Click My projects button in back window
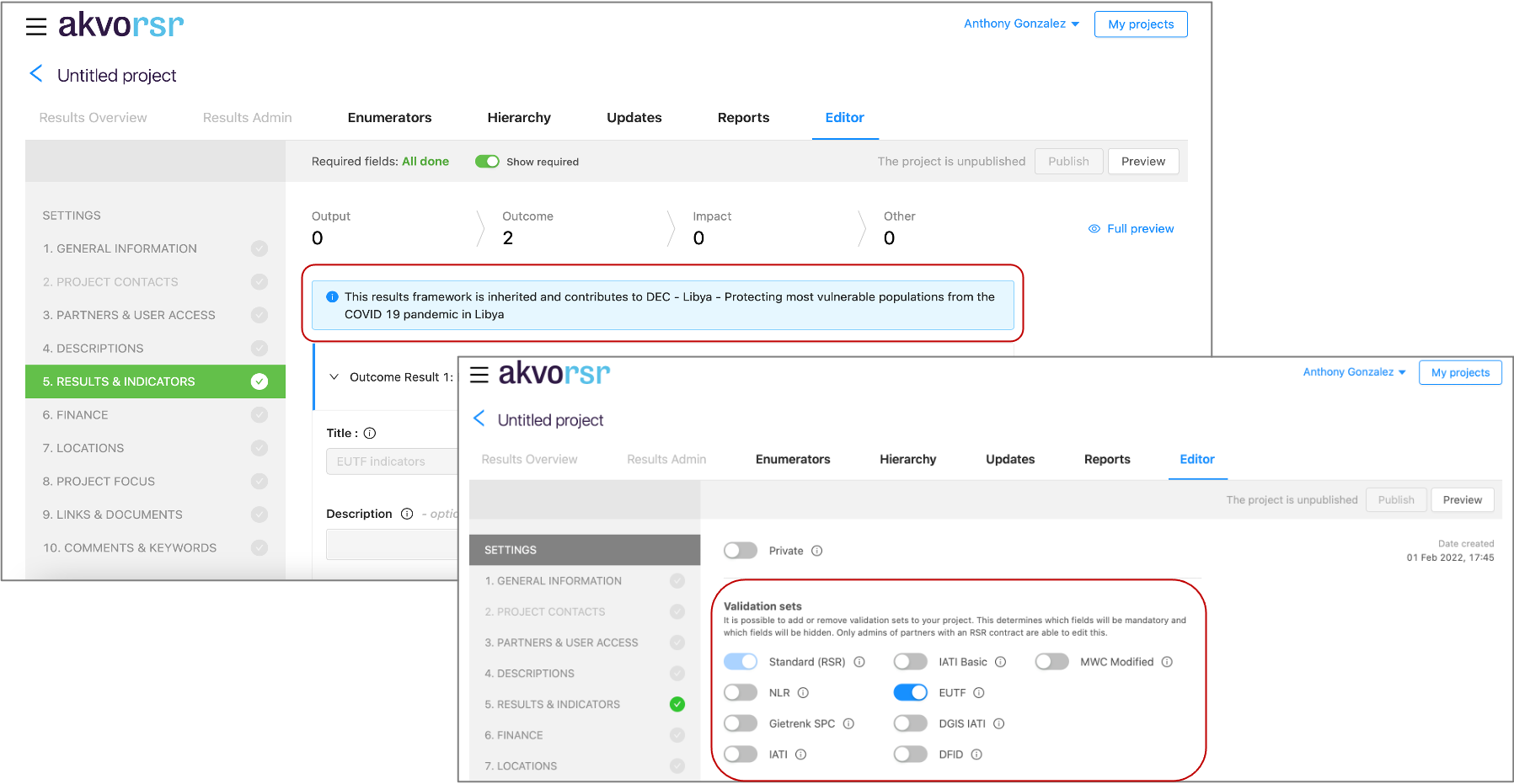1514x784 pixels. (1141, 24)
